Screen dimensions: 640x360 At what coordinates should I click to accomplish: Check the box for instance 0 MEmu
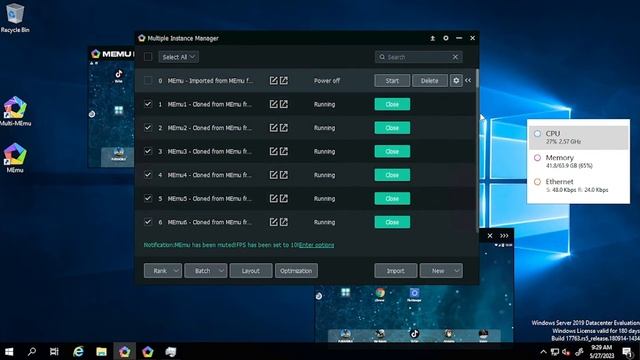point(148,80)
